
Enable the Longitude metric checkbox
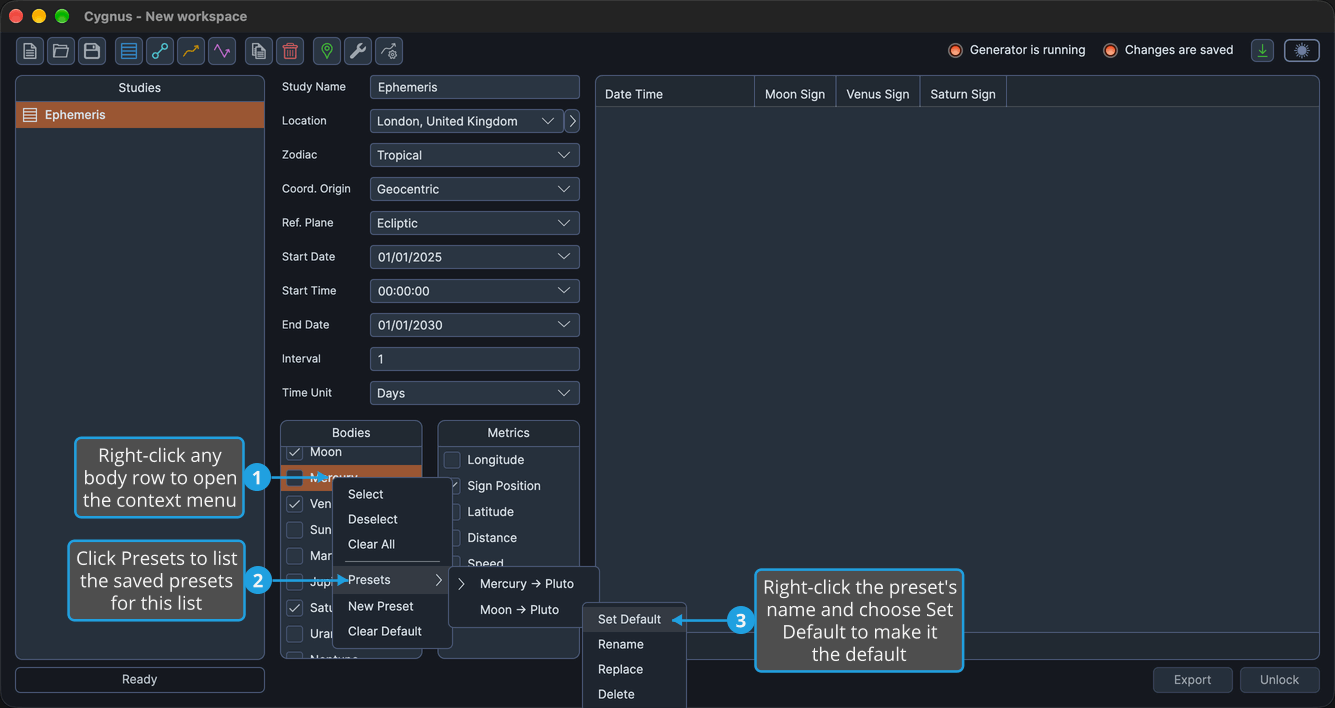pos(452,460)
